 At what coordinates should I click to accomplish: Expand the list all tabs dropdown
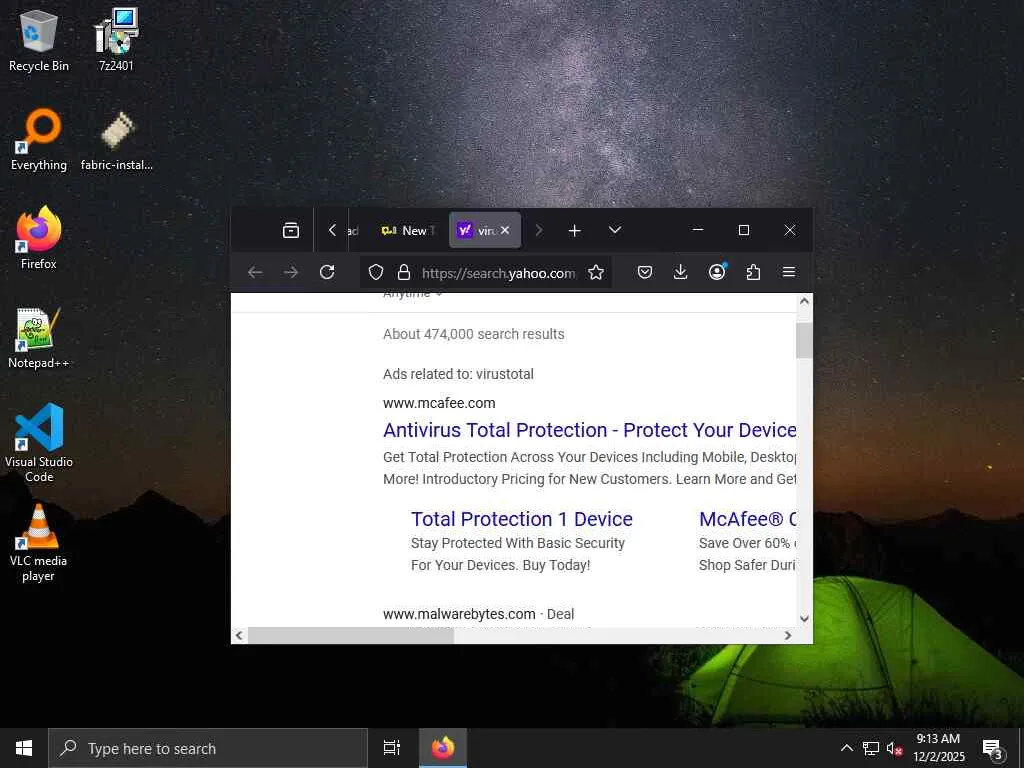tap(615, 230)
